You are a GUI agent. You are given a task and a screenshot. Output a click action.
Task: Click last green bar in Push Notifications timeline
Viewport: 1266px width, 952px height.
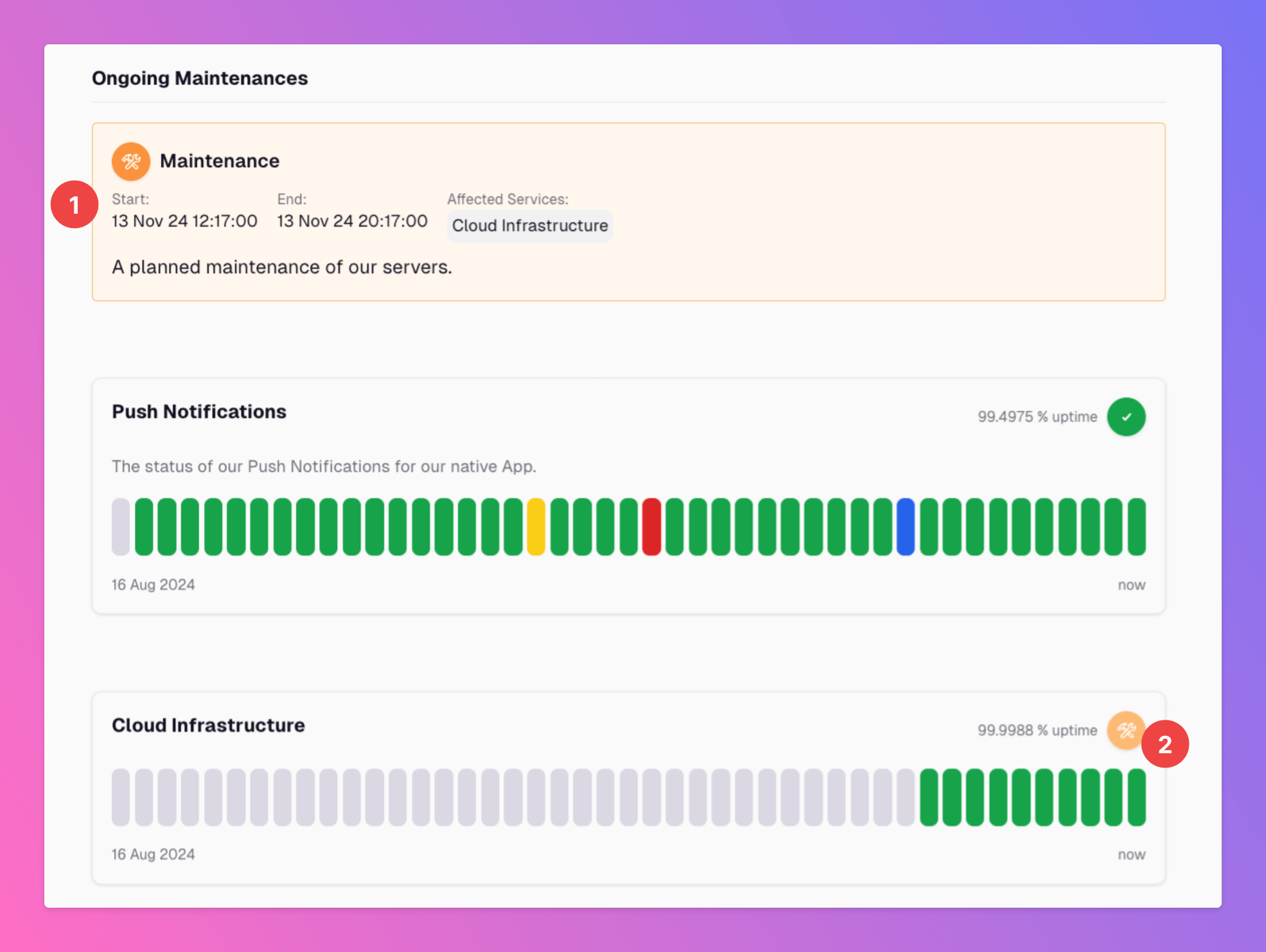pos(1137,527)
